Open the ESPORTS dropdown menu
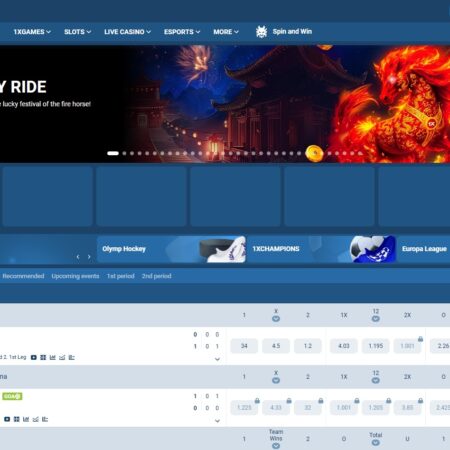Viewport: 450px width, 450px height. coord(182,32)
